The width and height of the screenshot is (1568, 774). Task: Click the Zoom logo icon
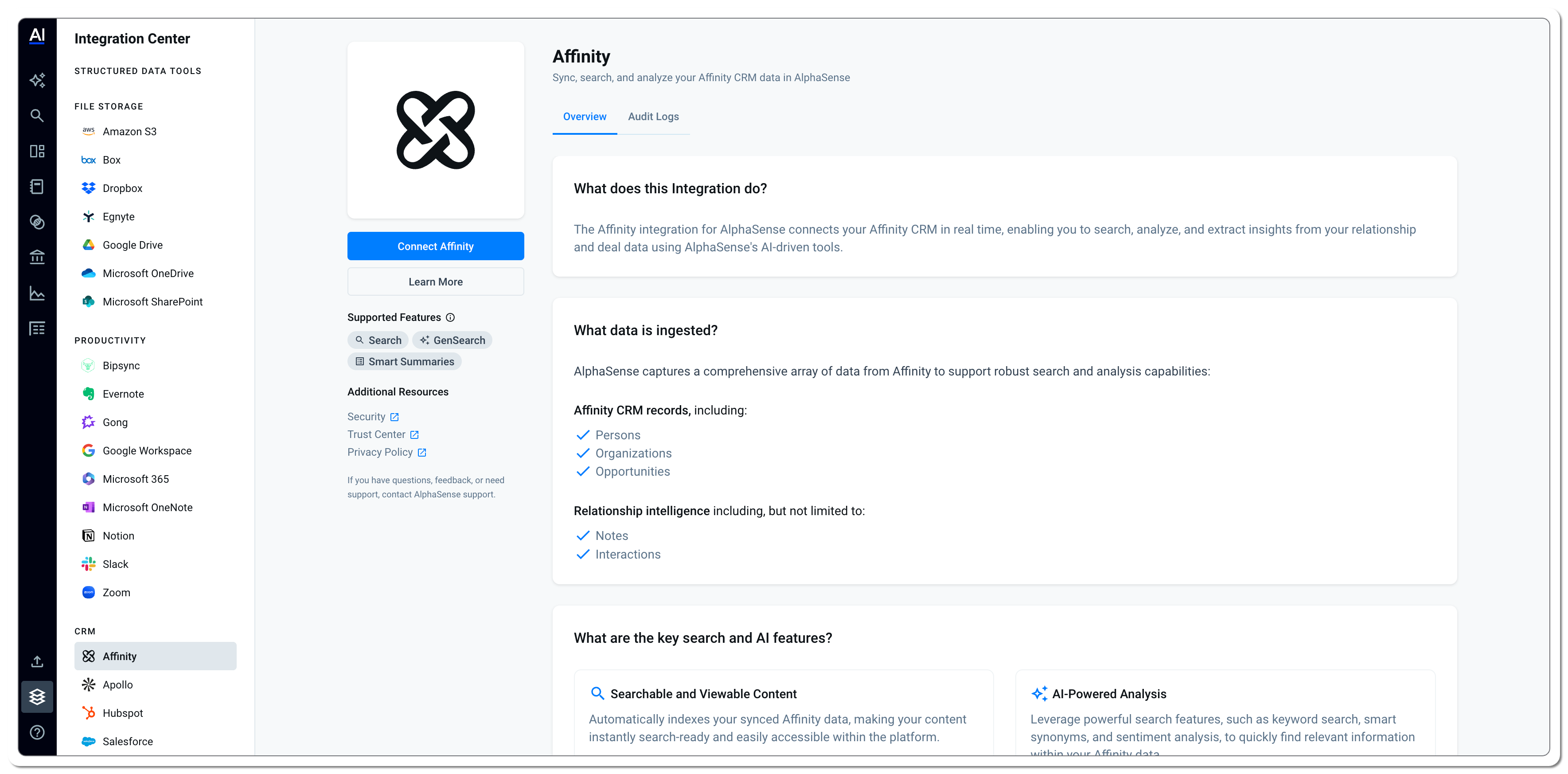pyautogui.click(x=88, y=593)
